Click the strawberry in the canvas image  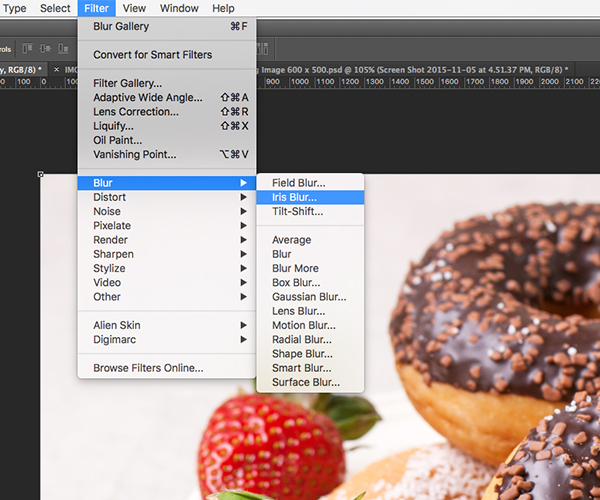(x=272, y=446)
